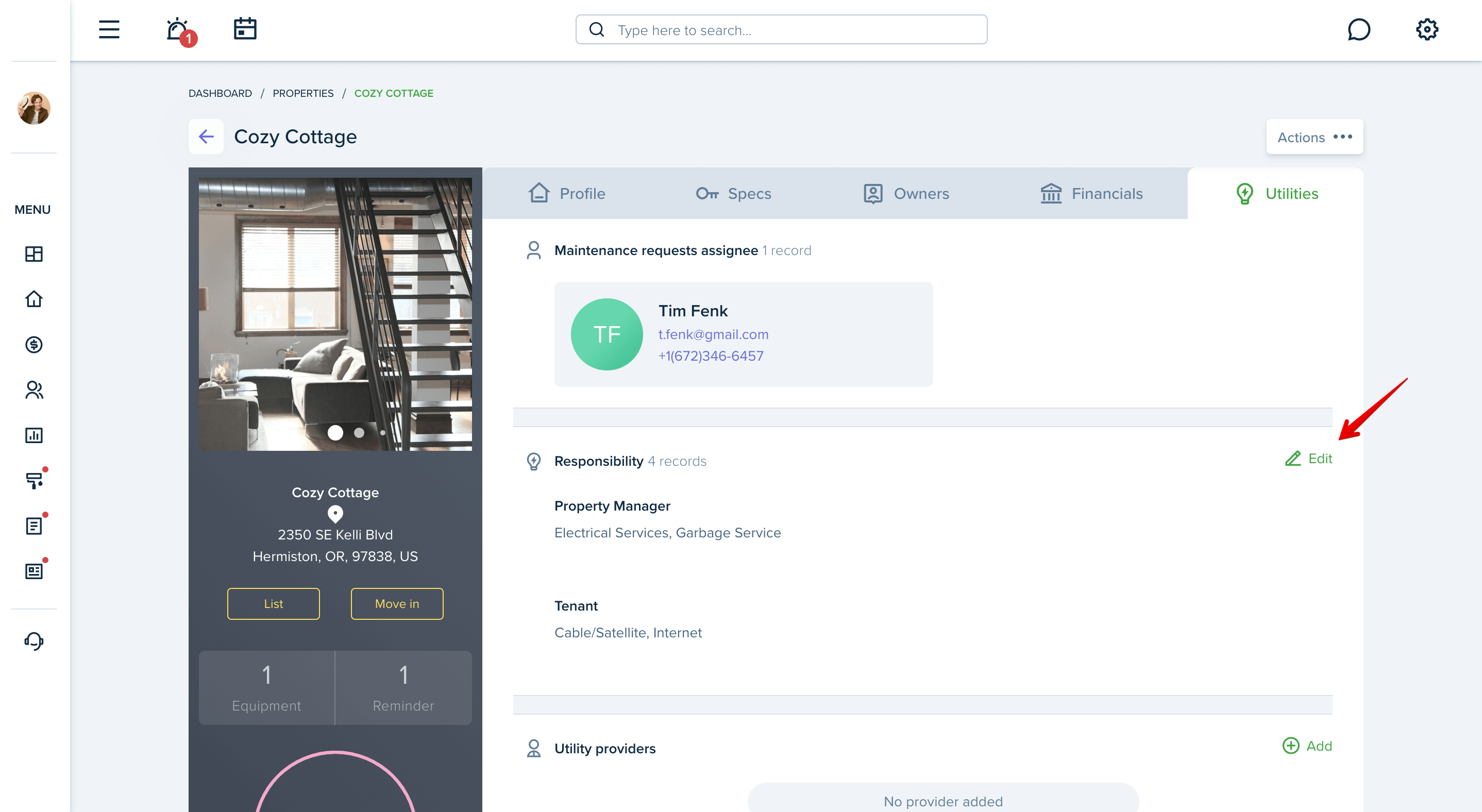Switch to the Specs tab
This screenshot has width=1482, height=812.
[733, 193]
